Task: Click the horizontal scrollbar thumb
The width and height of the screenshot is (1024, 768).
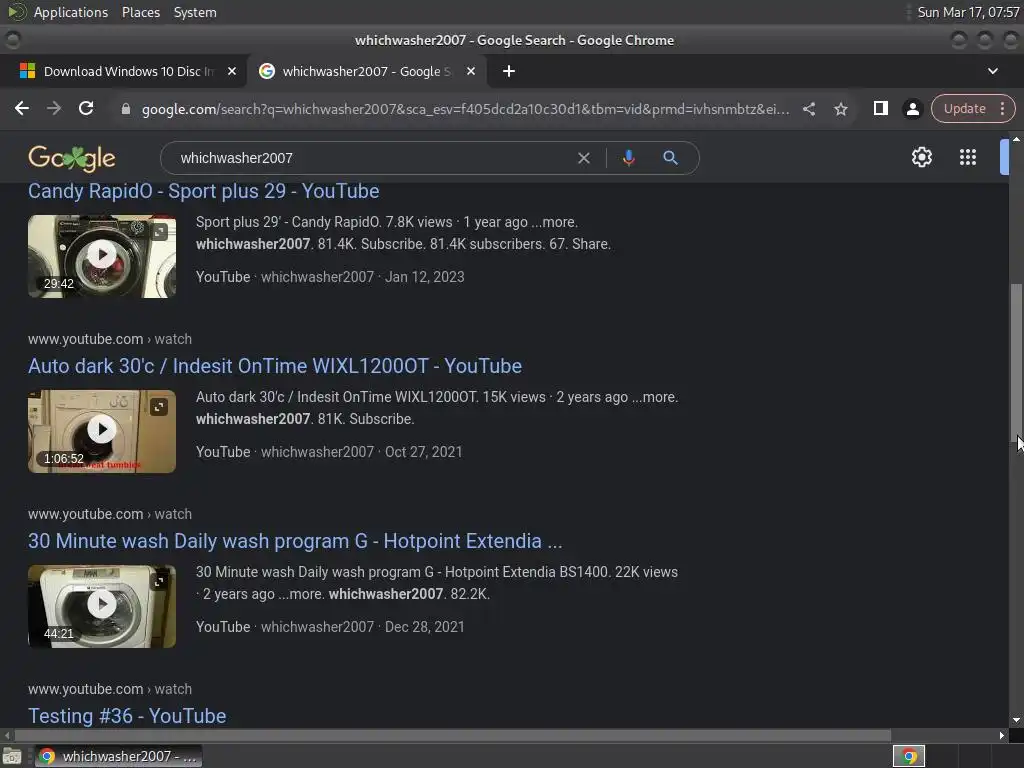Action: [x=452, y=735]
